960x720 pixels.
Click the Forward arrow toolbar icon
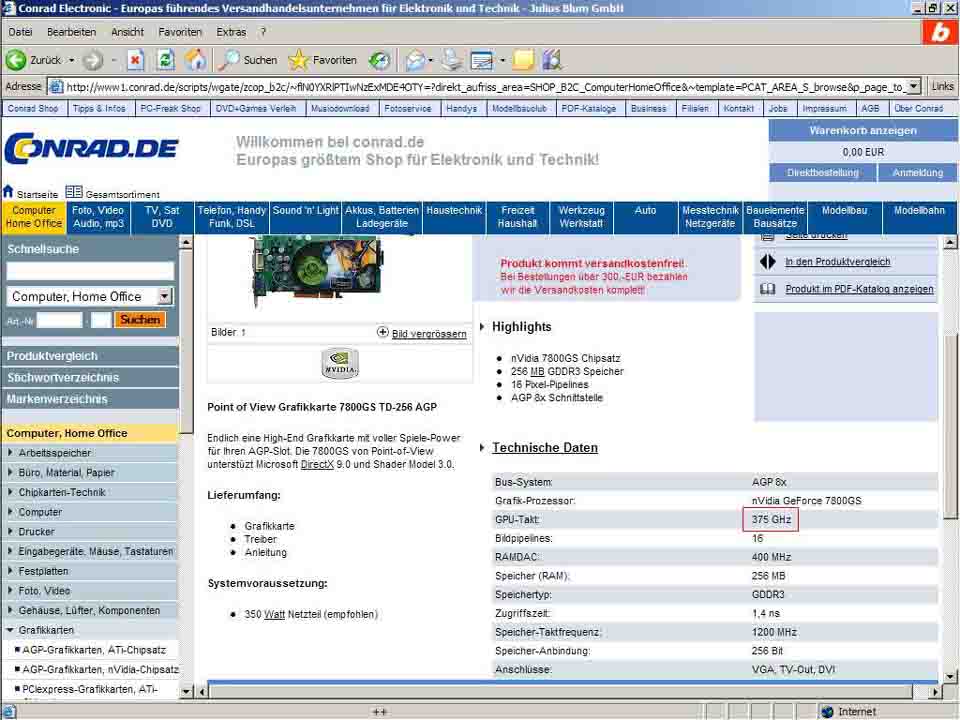point(92,60)
